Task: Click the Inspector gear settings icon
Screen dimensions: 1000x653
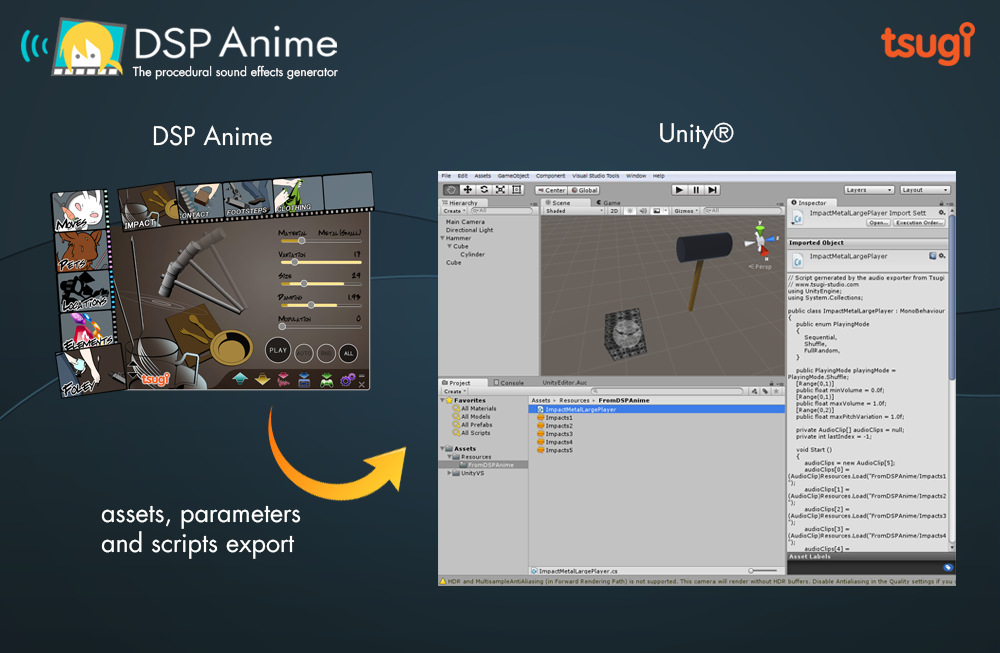Action: pyautogui.click(x=942, y=212)
